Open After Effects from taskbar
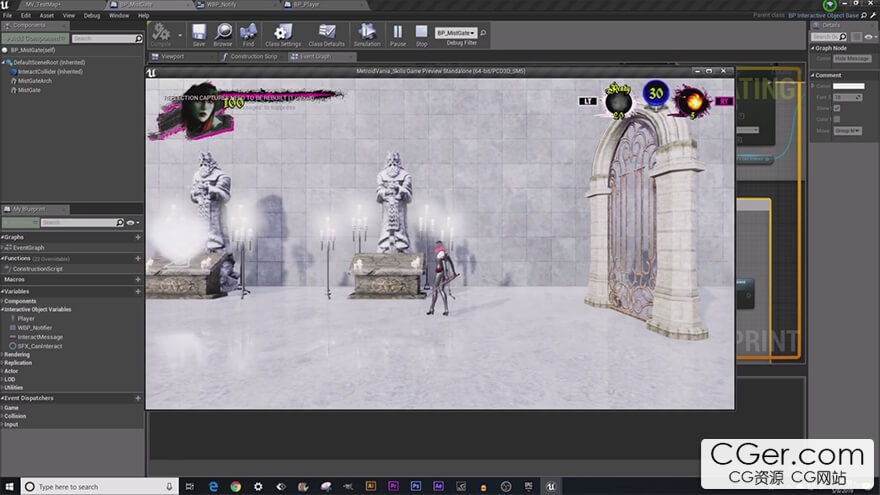Screen dimensions: 880x495 (x=438, y=486)
